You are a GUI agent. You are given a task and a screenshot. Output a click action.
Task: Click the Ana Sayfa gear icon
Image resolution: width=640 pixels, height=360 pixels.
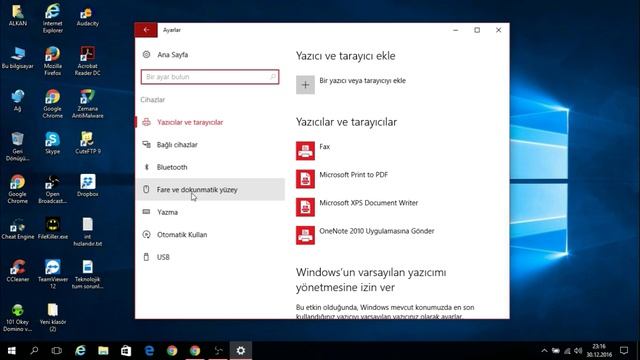point(146,54)
